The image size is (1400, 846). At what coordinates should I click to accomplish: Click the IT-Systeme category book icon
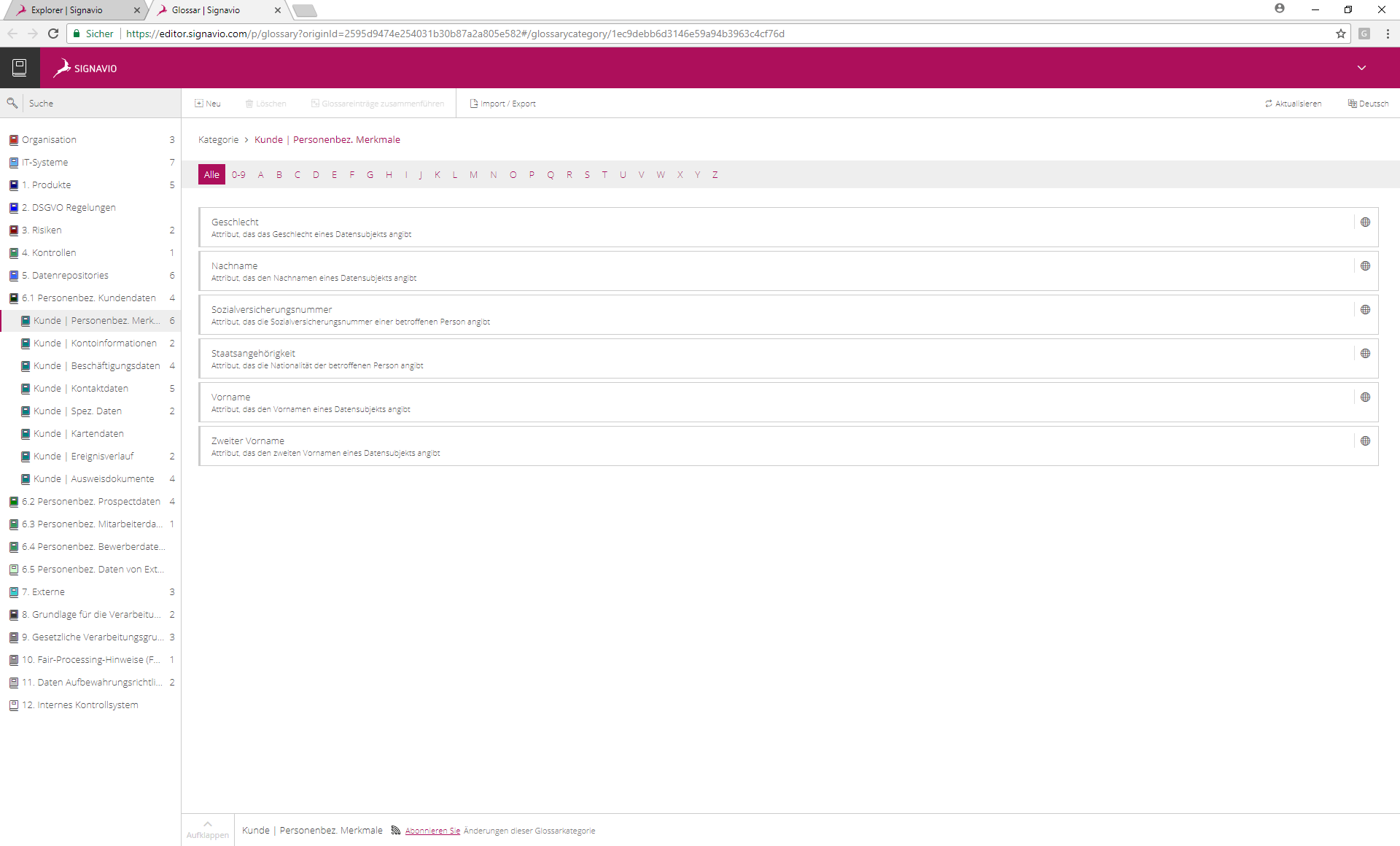[x=13, y=163]
